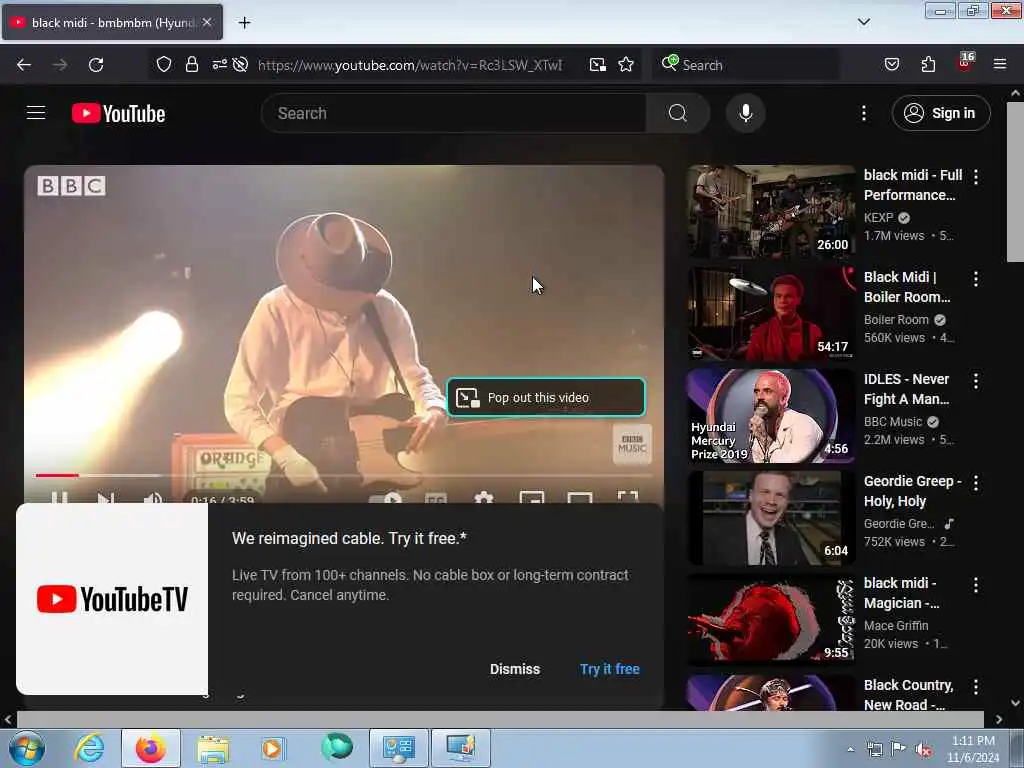Click the autoplay blocked icon in address bar
The image size is (1024, 768).
(x=240, y=65)
